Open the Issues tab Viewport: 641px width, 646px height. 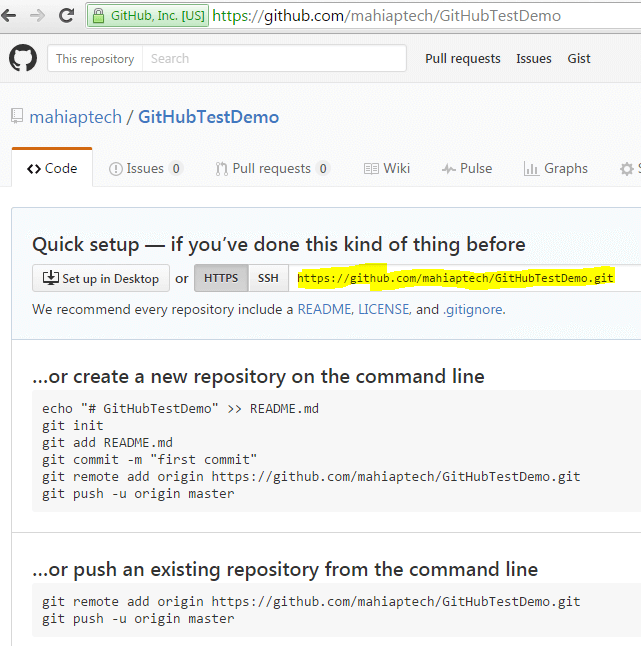(x=145, y=169)
